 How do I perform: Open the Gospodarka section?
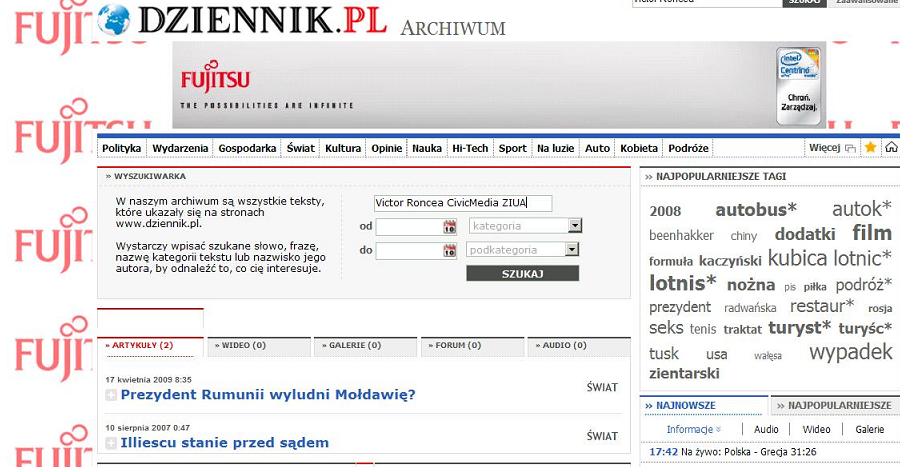[247, 148]
